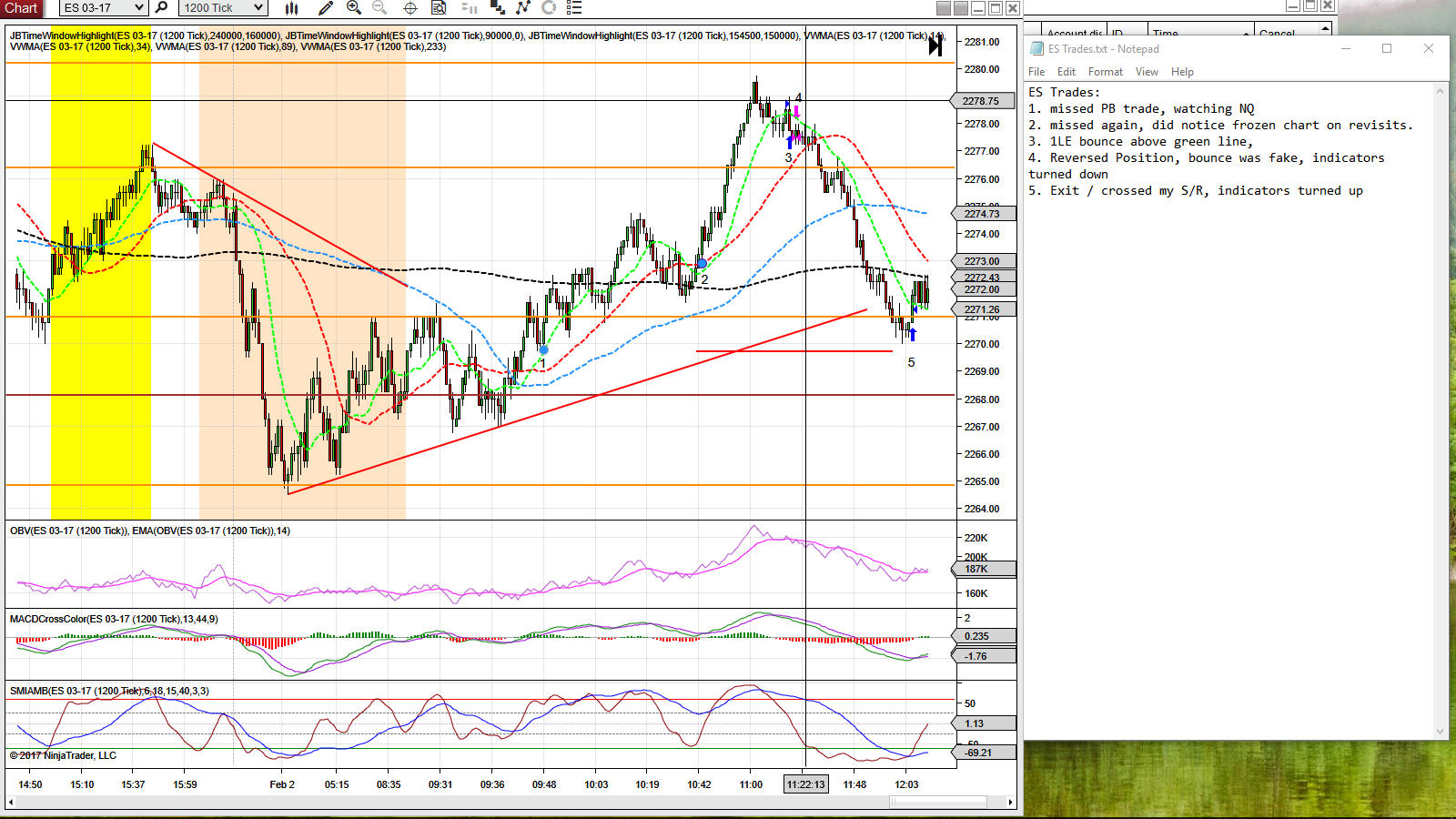Screen dimensions: 1456x819
Task: Open the Data Box icon
Action: pos(439,7)
